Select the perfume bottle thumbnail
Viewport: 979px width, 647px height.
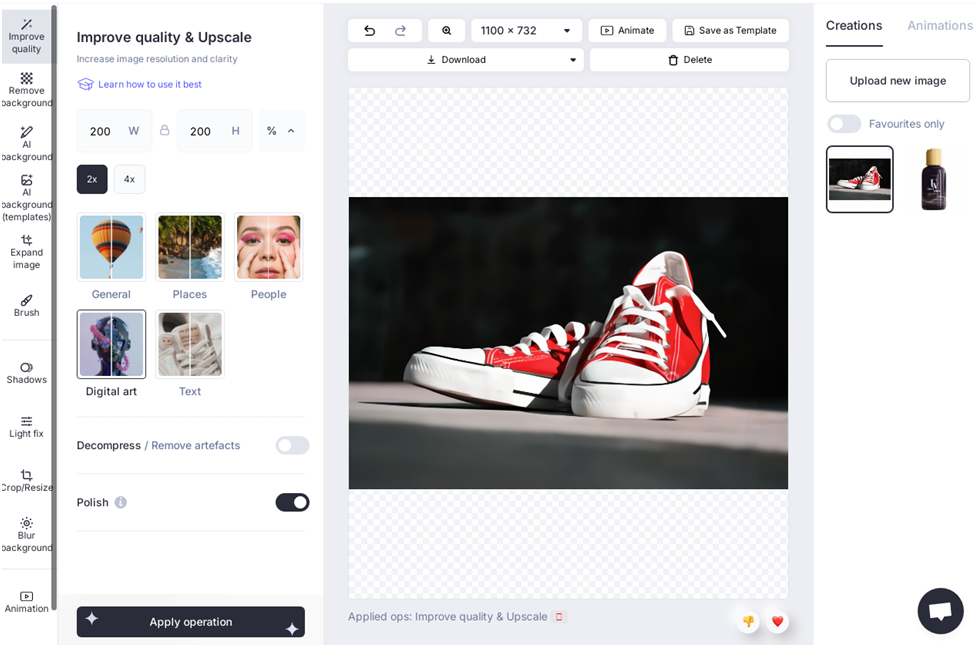coord(933,179)
